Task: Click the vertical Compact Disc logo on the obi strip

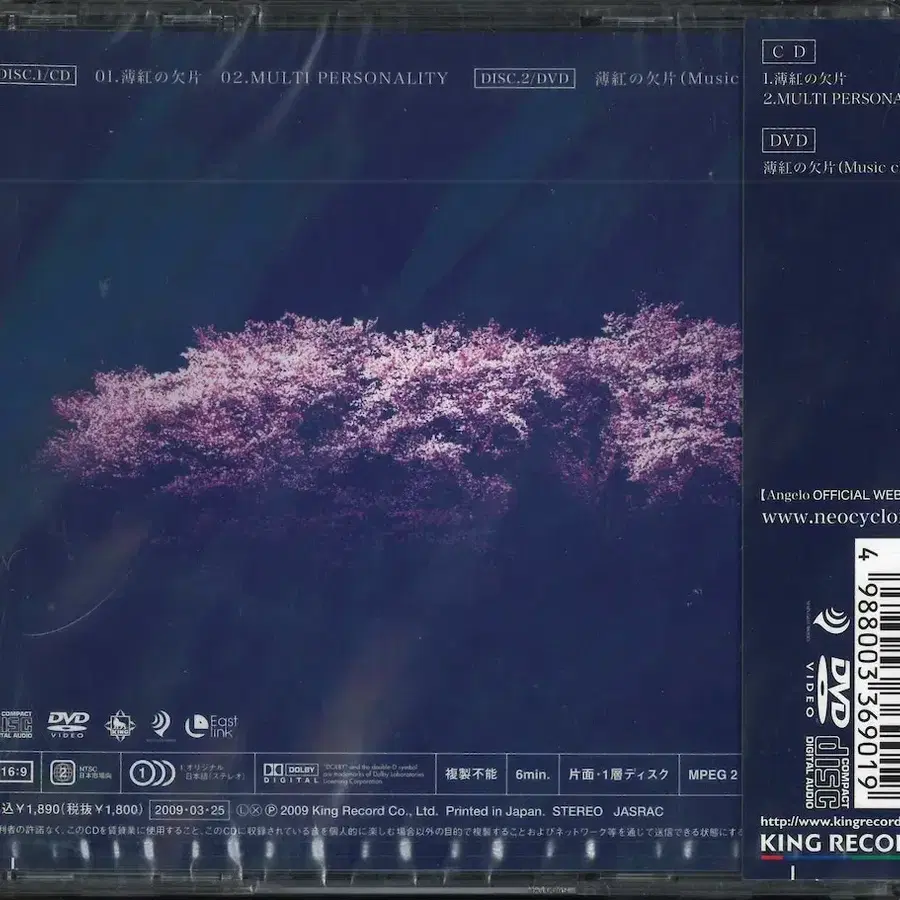Action: point(827,771)
